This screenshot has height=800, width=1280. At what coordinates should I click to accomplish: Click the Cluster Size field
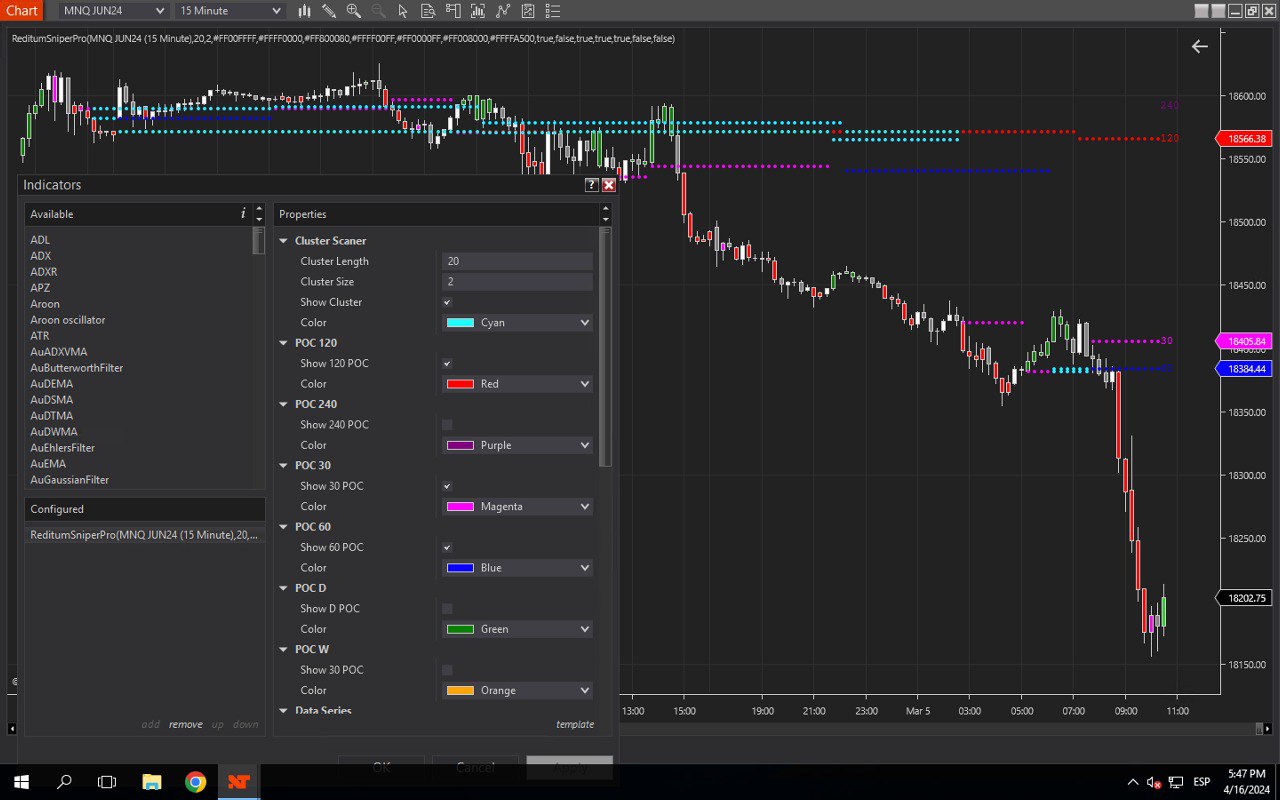tap(517, 282)
